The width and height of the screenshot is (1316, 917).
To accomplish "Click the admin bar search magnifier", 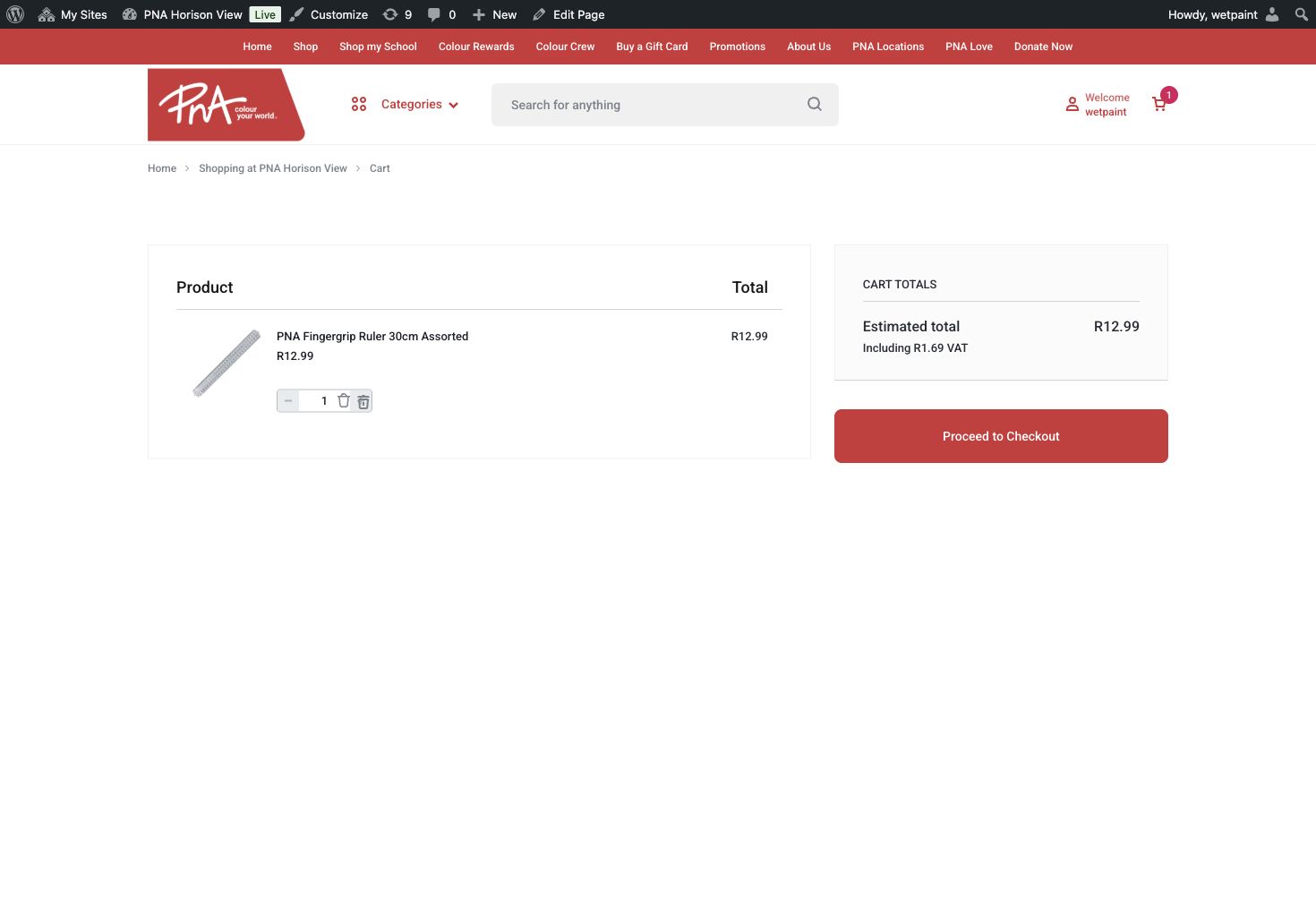I will (1301, 14).
